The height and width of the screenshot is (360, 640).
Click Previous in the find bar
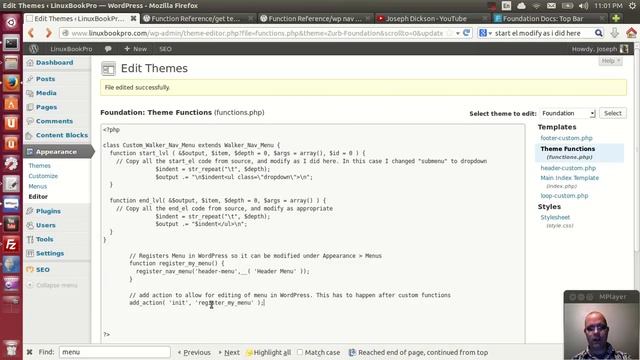point(194,352)
